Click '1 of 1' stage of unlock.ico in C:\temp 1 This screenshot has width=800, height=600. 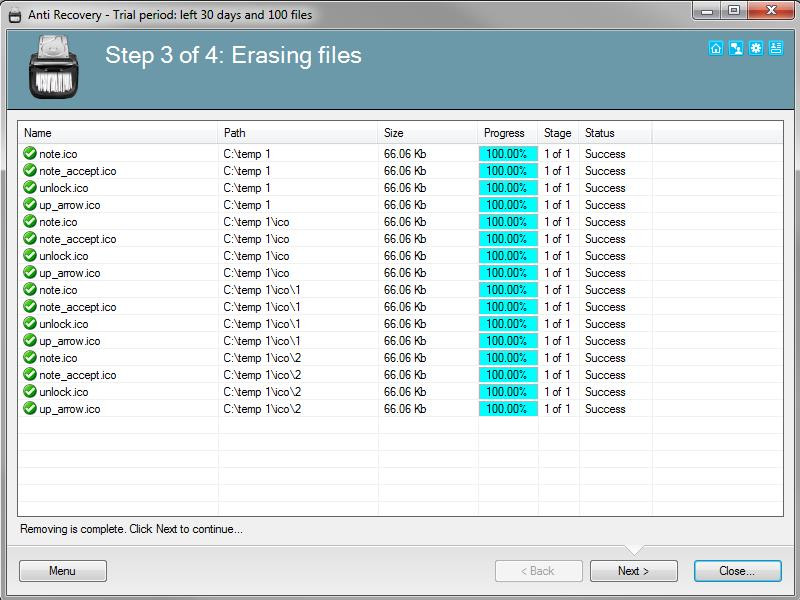557,188
